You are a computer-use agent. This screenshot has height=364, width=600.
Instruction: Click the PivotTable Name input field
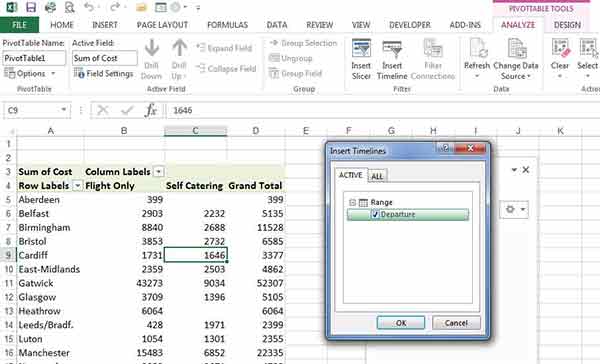(x=34, y=58)
